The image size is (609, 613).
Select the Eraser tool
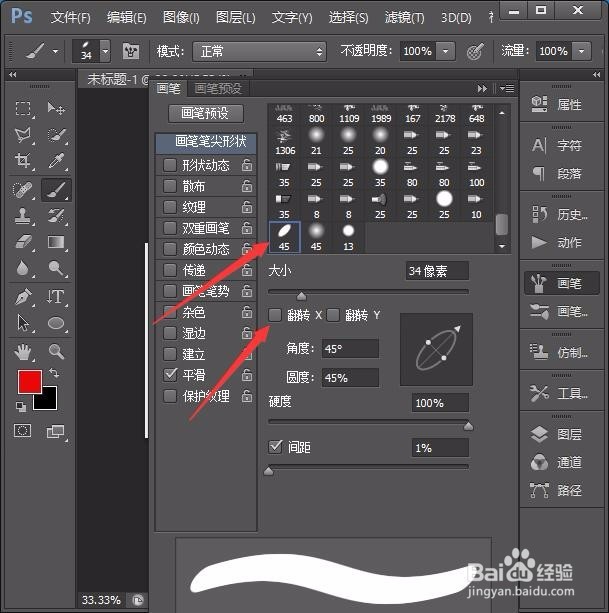(x=23, y=242)
